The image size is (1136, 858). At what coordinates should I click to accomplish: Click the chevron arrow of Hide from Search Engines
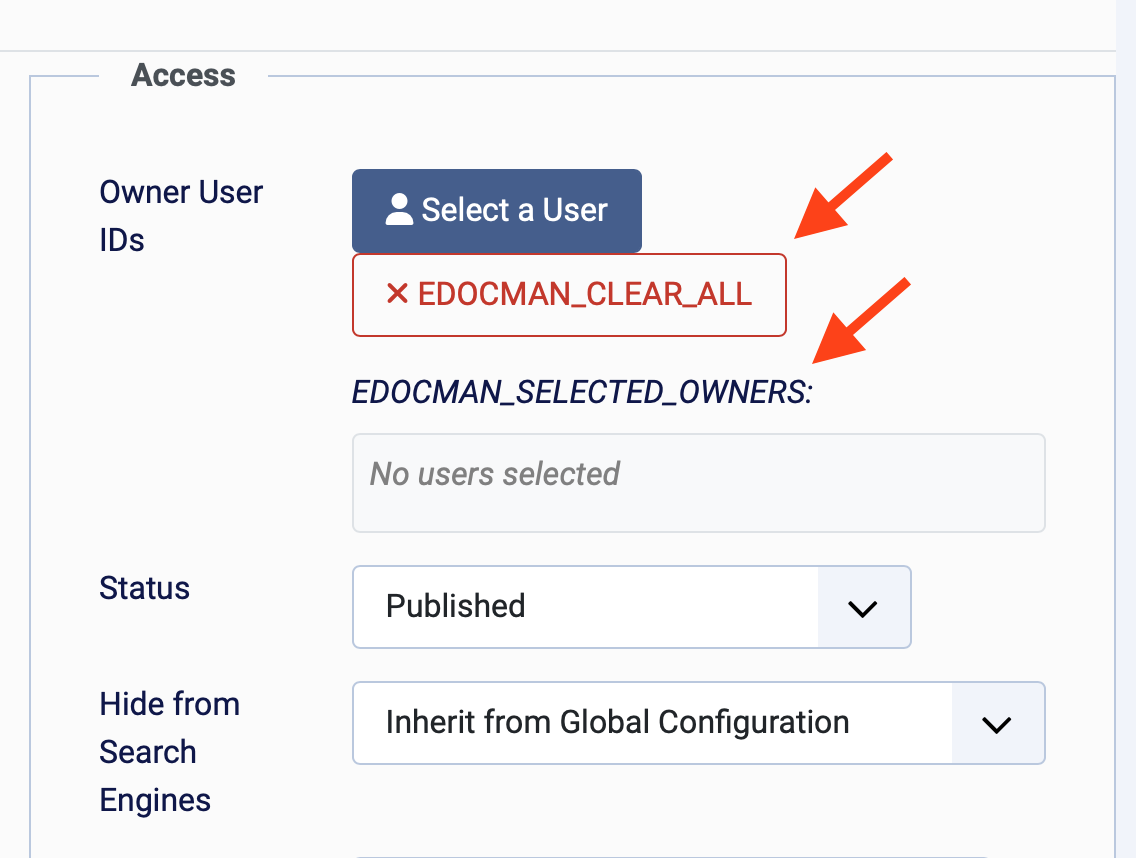(x=996, y=724)
